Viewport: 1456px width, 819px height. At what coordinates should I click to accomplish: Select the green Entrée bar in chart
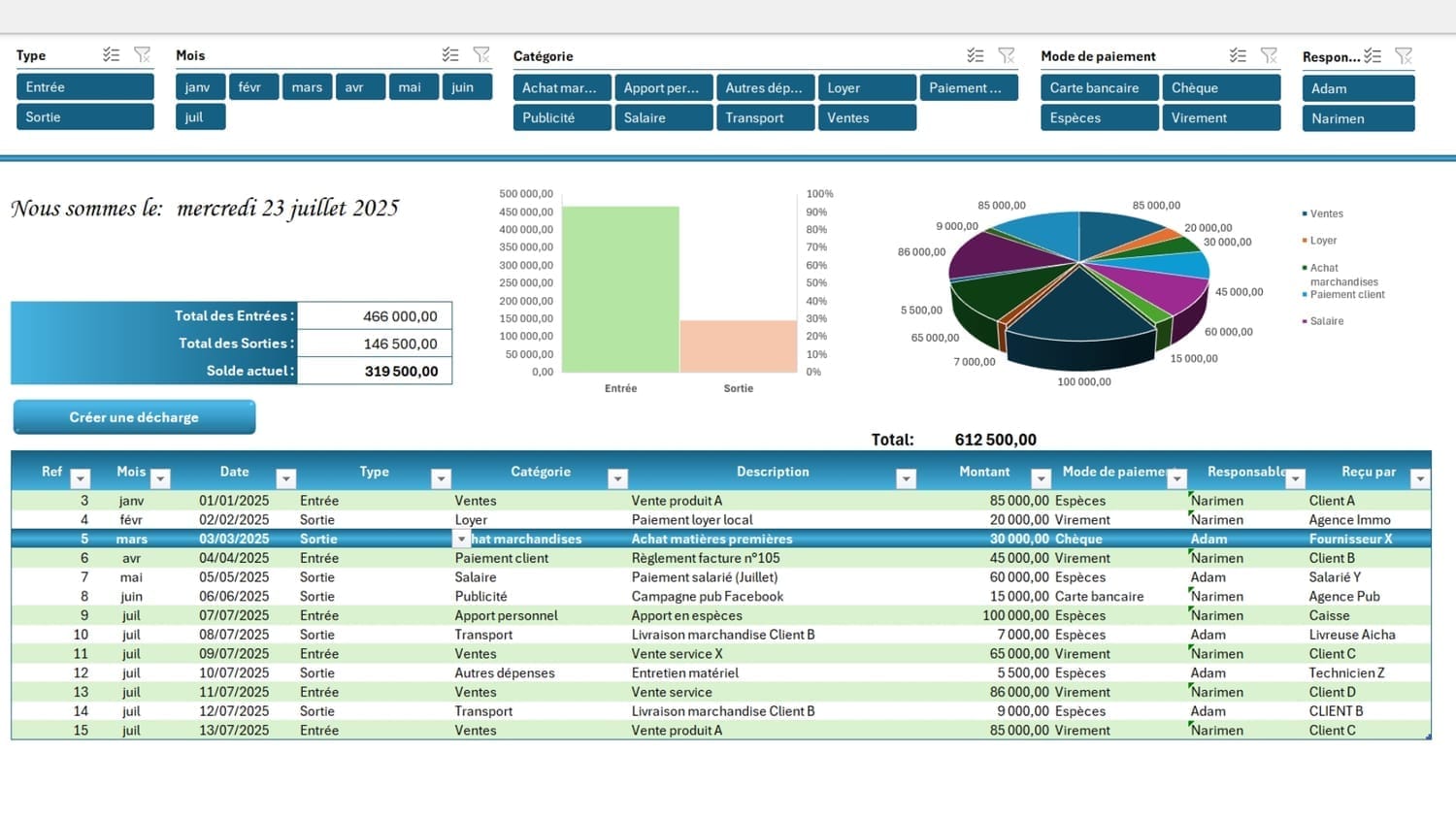(x=620, y=289)
